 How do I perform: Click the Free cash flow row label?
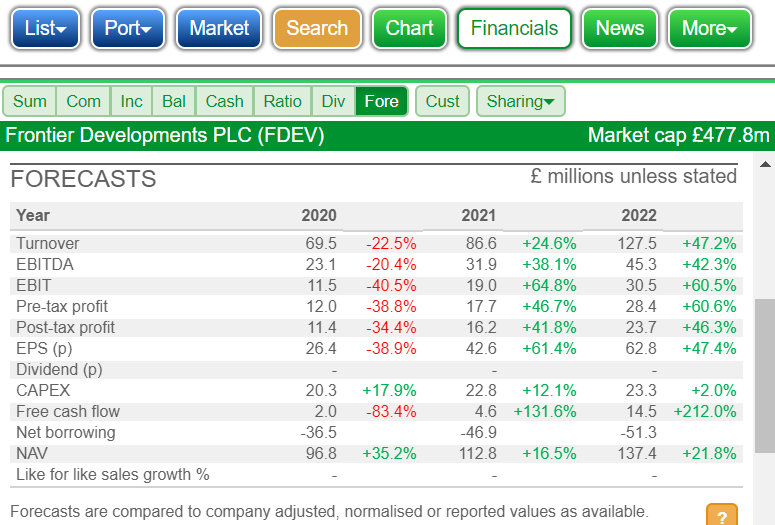tap(68, 412)
